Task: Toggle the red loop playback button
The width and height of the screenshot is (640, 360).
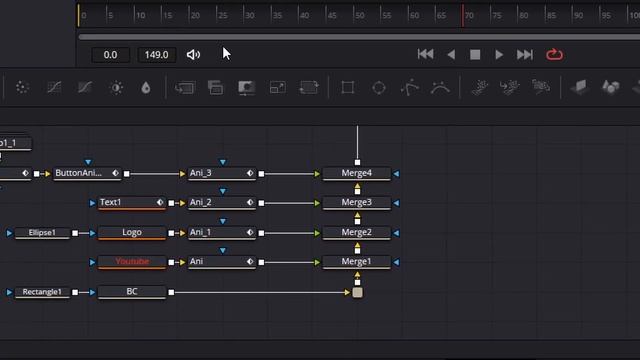Action: (x=554, y=54)
